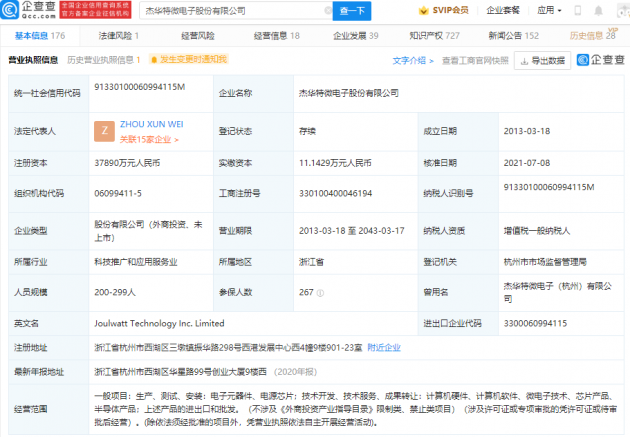Expand 文字介绍 section arrow
Screen dimensions: 630x437
(431, 61)
